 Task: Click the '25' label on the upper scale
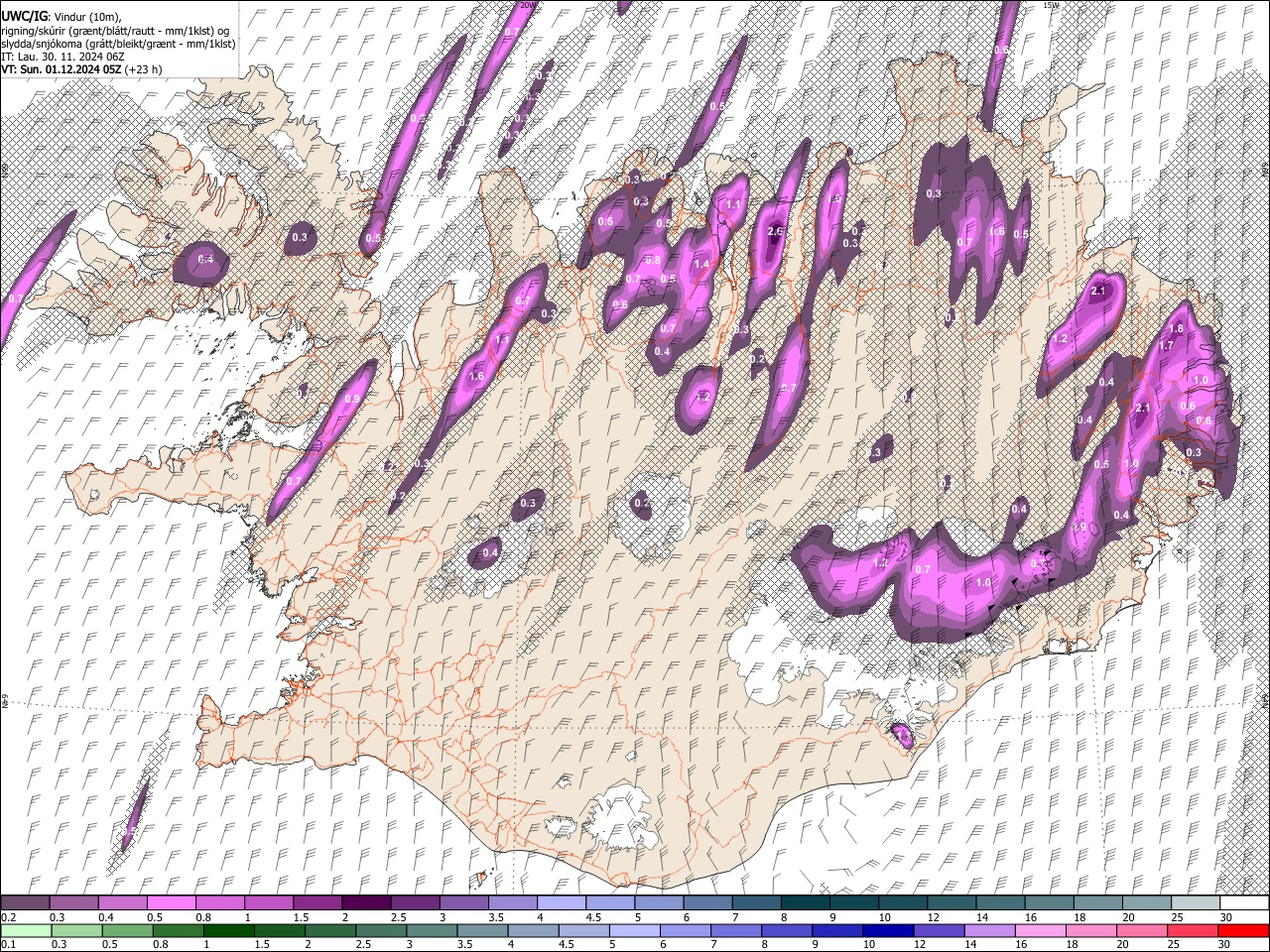(x=1177, y=917)
